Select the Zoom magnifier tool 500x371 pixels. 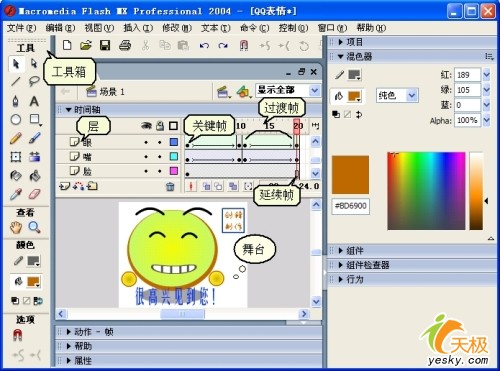[34, 227]
